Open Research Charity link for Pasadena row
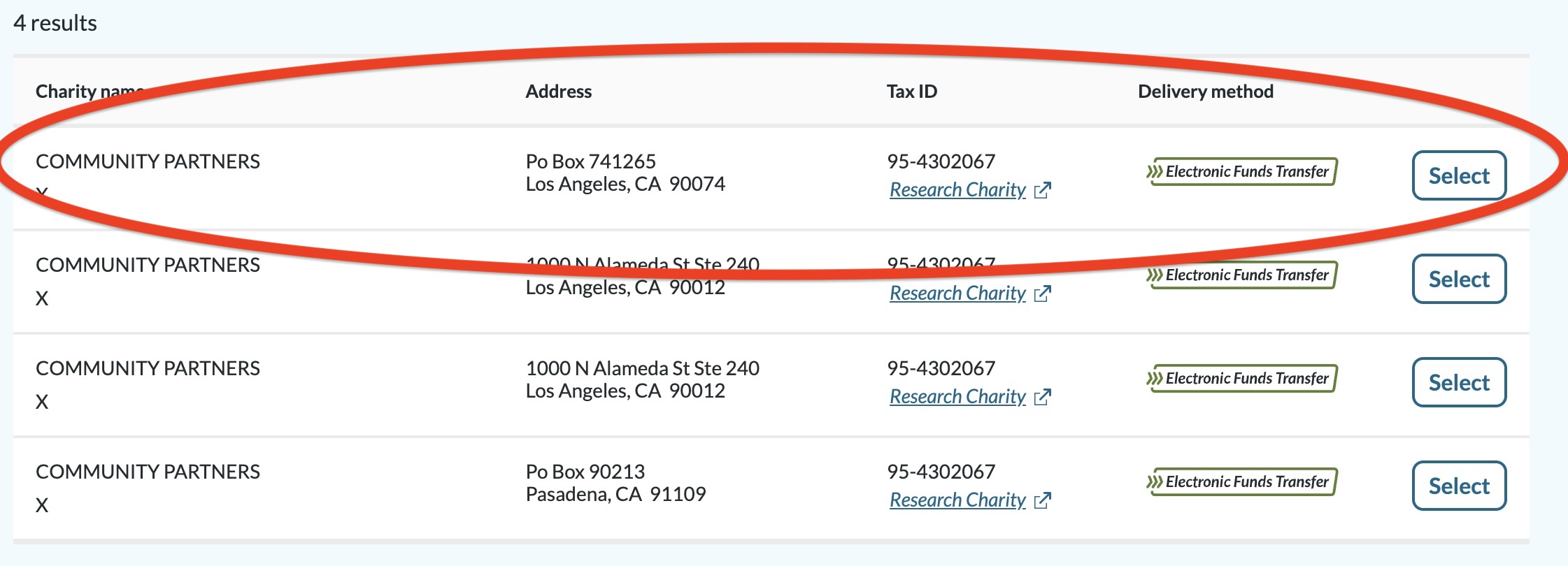Image resolution: width=1568 pixels, height=566 pixels. coord(957,500)
